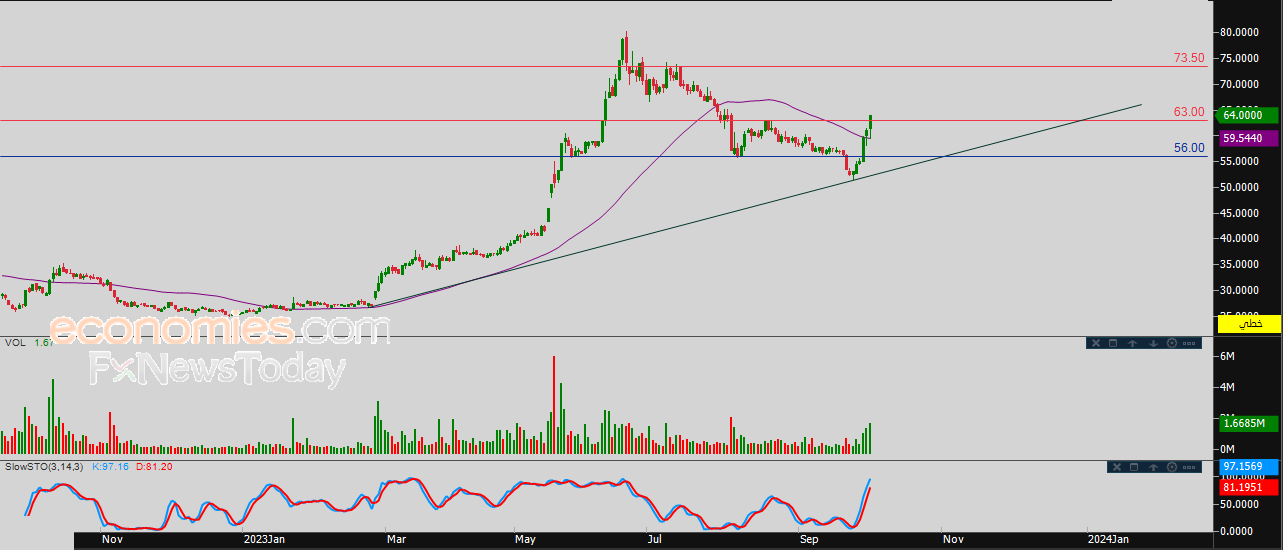Open more options for VOL panel
Viewport: 1283px width, 550px height.
coord(1190,343)
